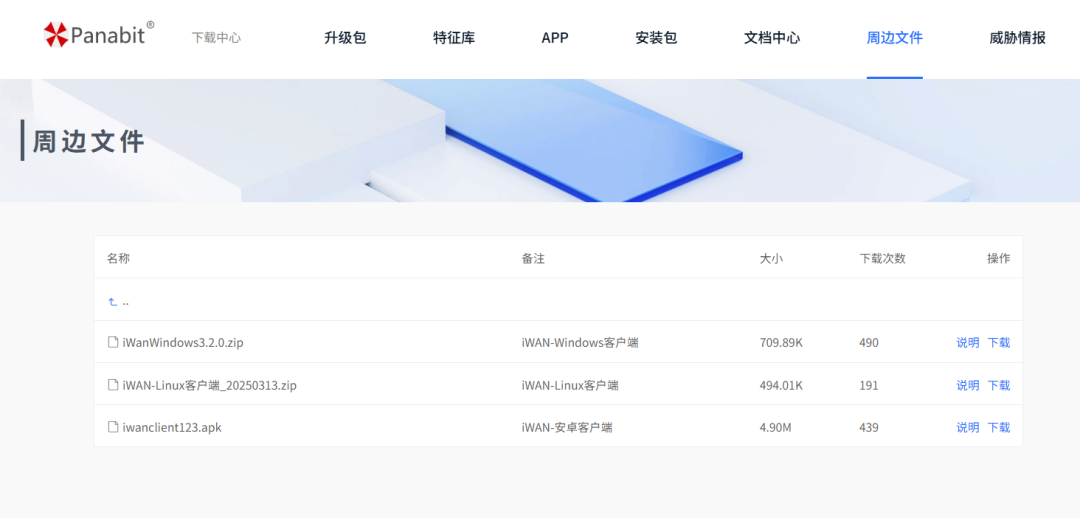
Task: Click the file name iwanclient123.apk
Action: [172, 427]
